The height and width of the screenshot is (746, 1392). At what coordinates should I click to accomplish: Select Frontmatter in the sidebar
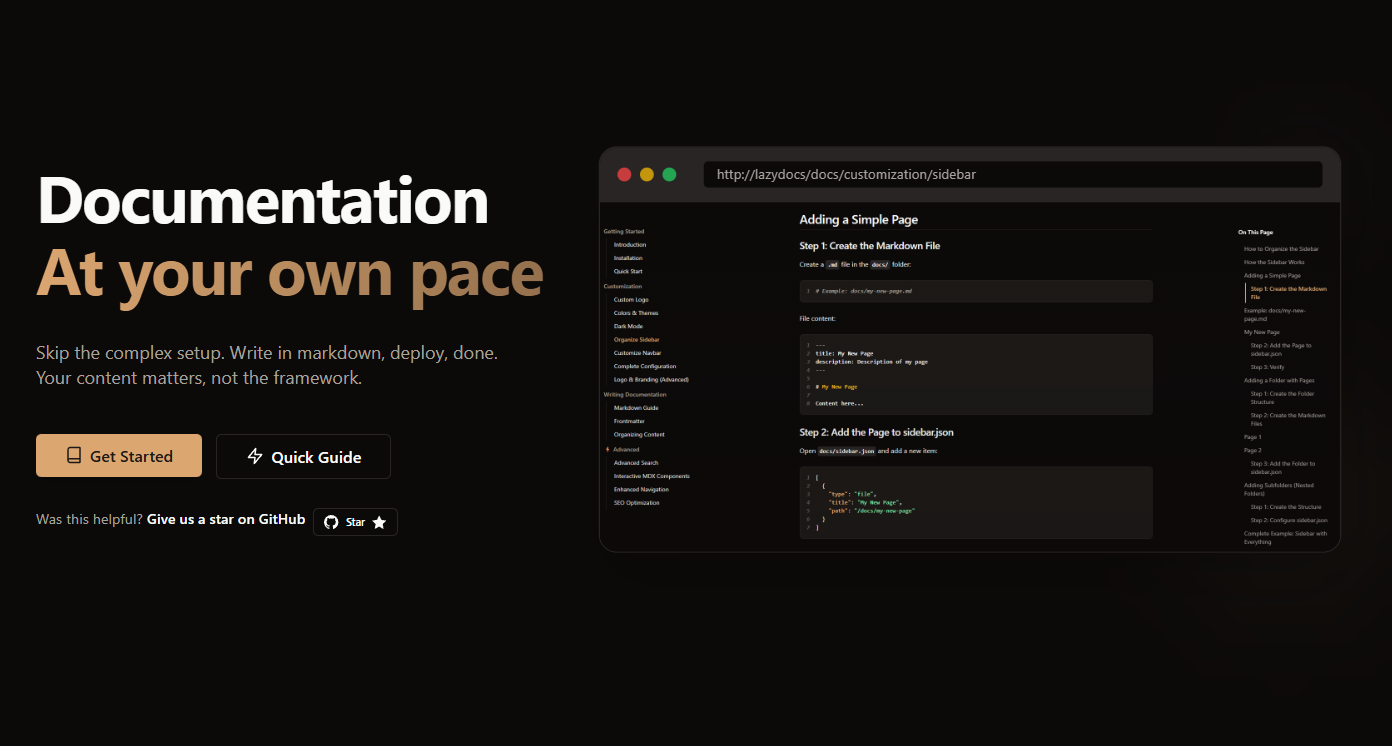click(x=629, y=421)
